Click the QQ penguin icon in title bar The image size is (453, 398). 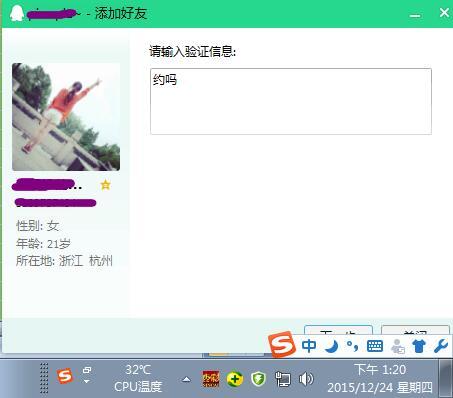[16, 13]
